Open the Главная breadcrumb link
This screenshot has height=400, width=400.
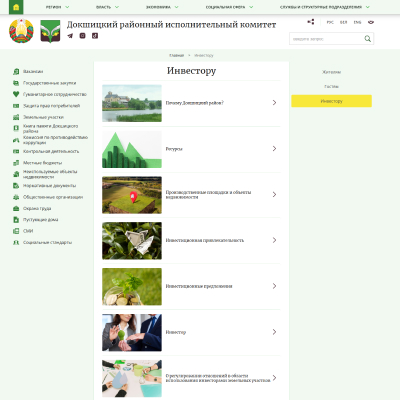click(x=176, y=55)
